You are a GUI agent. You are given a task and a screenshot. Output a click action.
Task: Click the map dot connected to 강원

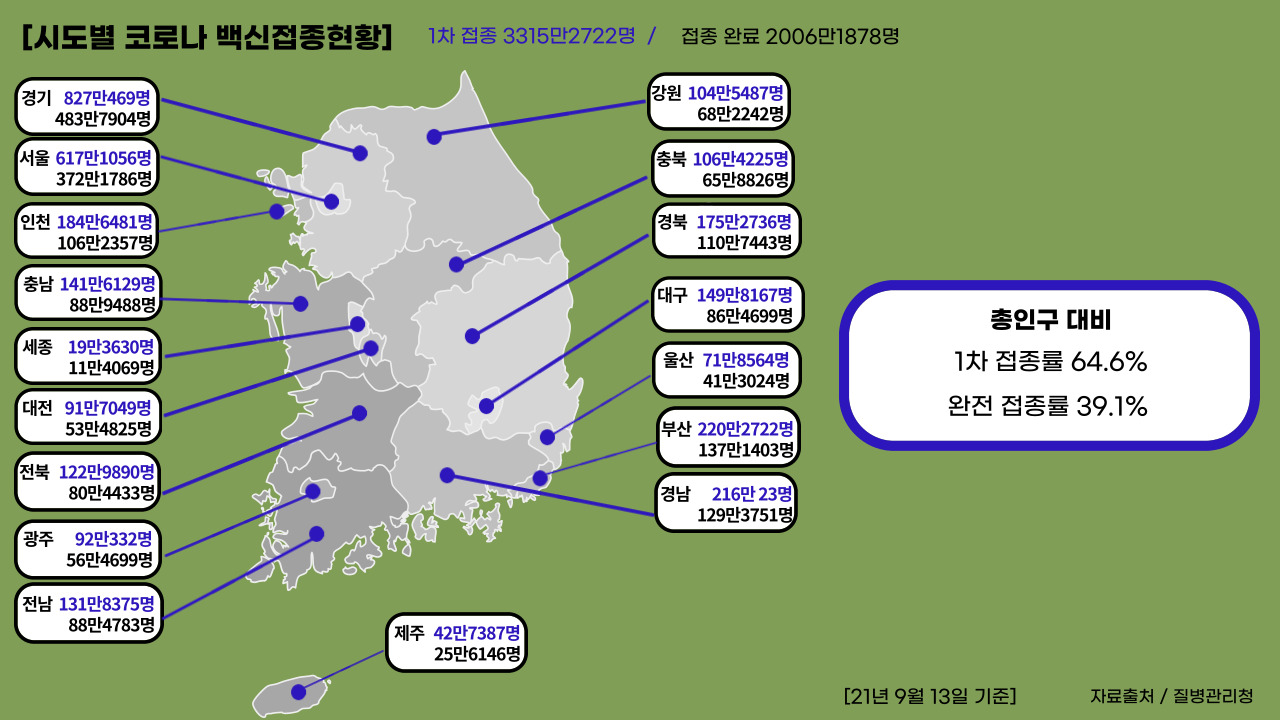433,137
